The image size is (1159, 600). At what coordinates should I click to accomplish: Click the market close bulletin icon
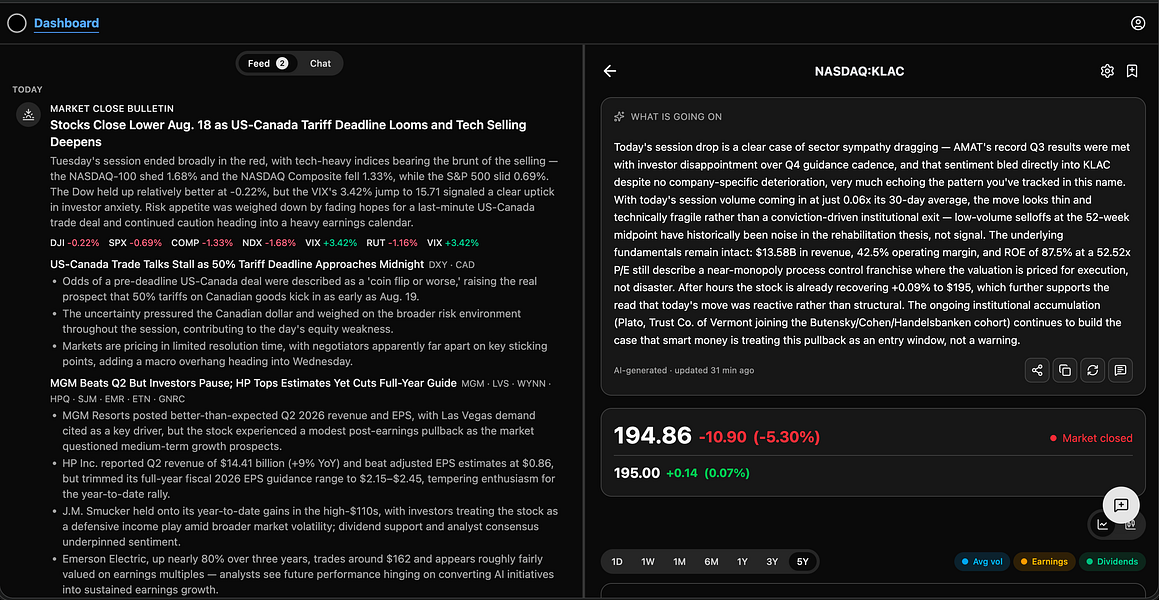(x=28, y=115)
